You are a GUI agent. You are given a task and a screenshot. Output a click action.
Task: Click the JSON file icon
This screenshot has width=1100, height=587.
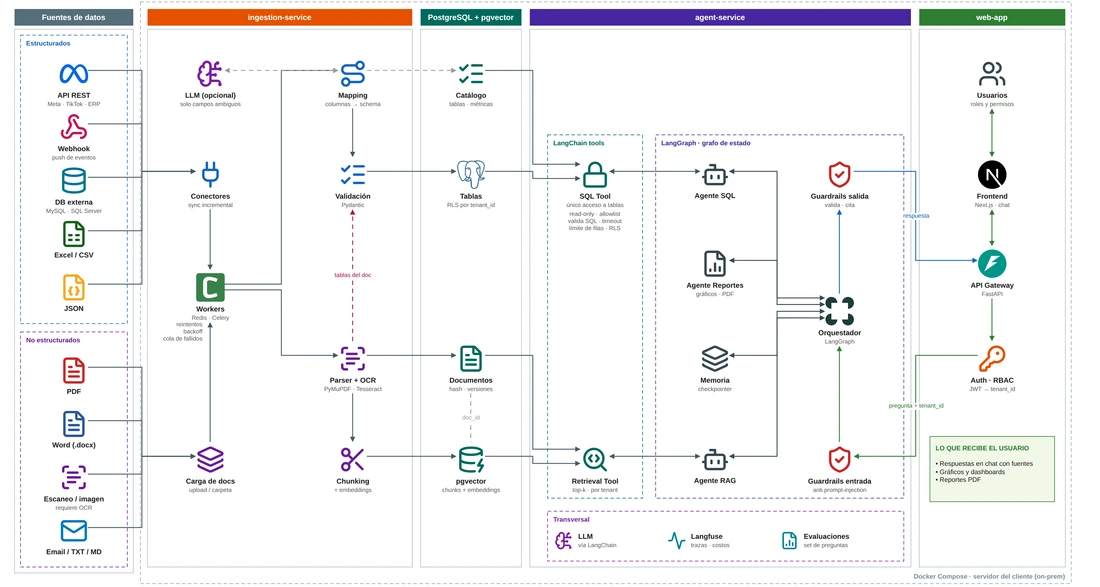(x=74, y=288)
